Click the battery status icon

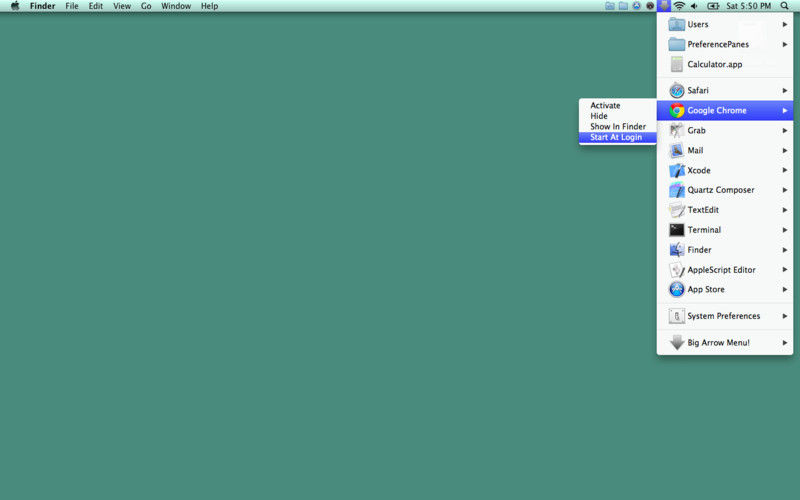713,6
